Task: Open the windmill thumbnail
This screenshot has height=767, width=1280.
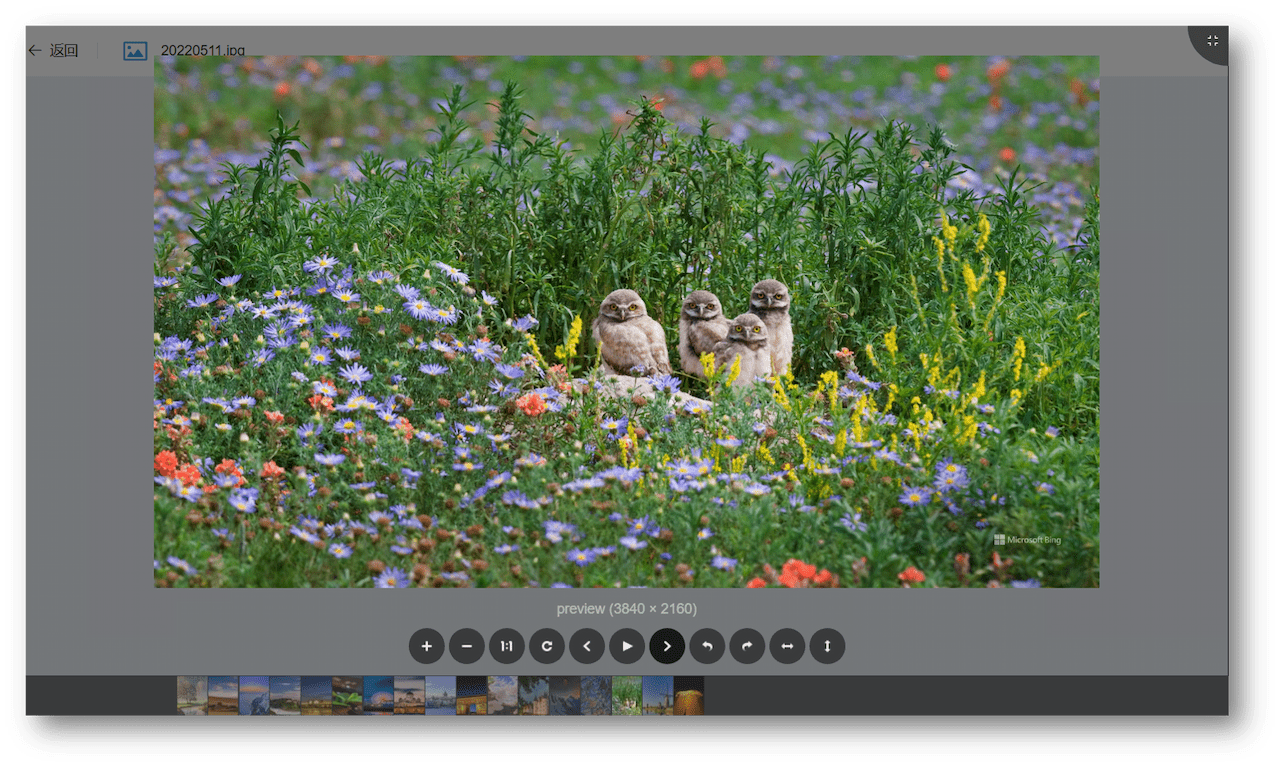Action: pyautogui.click(x=658, y=695)
